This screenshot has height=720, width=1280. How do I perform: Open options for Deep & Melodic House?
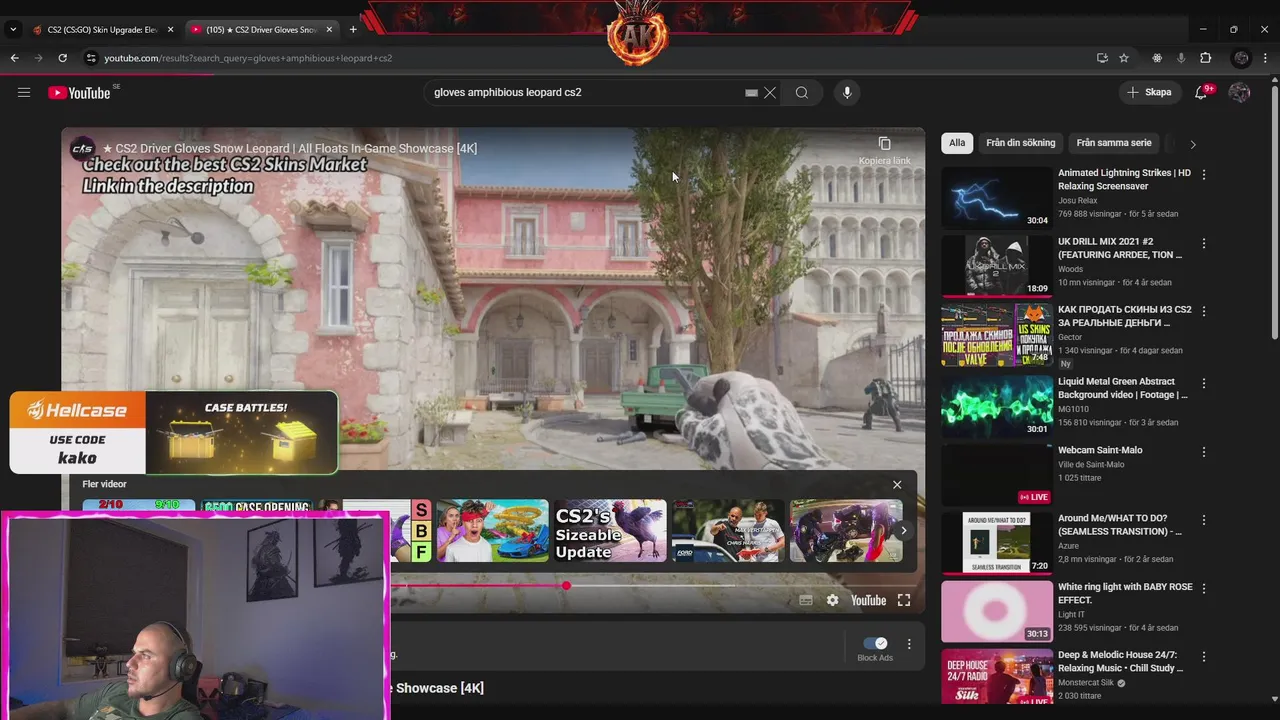(1204, 657)
